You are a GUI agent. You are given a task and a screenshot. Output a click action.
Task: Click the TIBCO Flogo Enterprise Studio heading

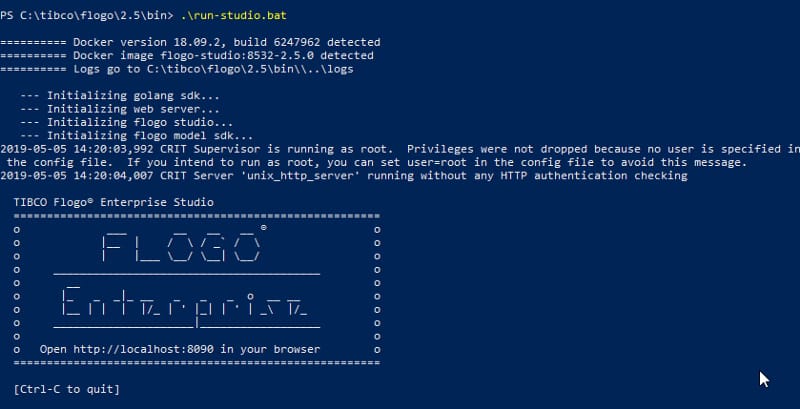[114, 202]
